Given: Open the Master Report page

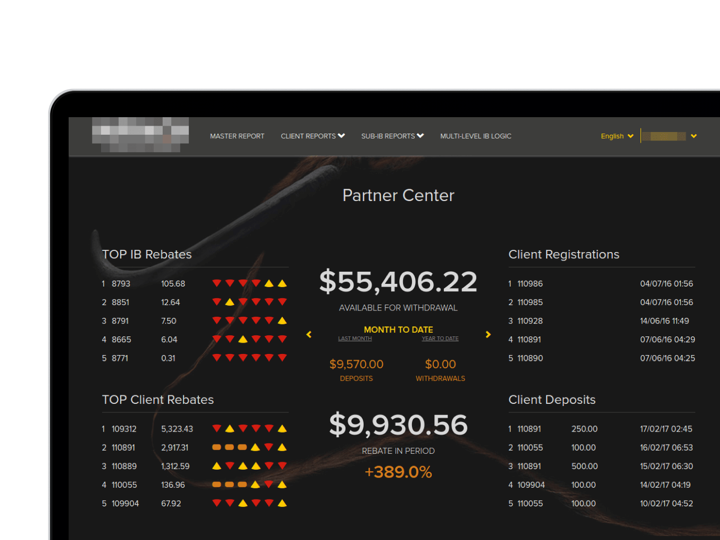Looking at the screenshot, I should (x=237, y=136).
